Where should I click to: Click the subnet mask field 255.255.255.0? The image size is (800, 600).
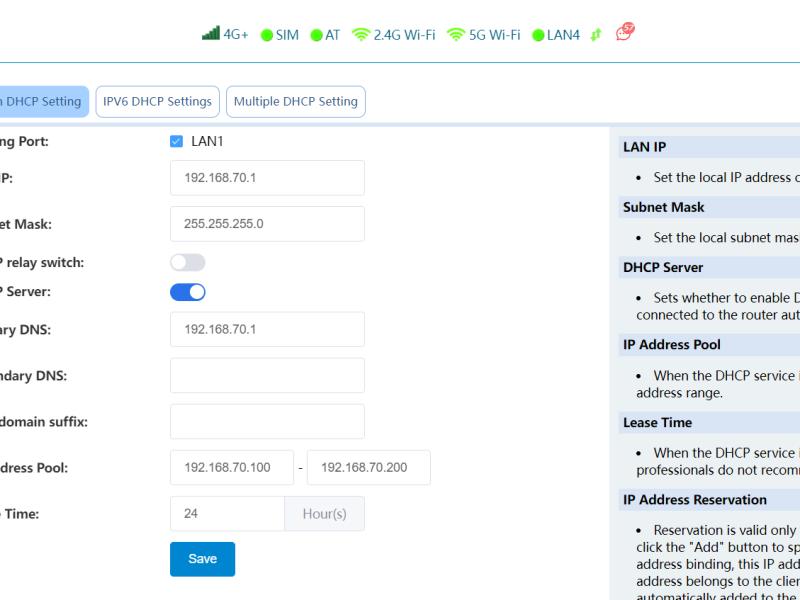coord(267,224)
